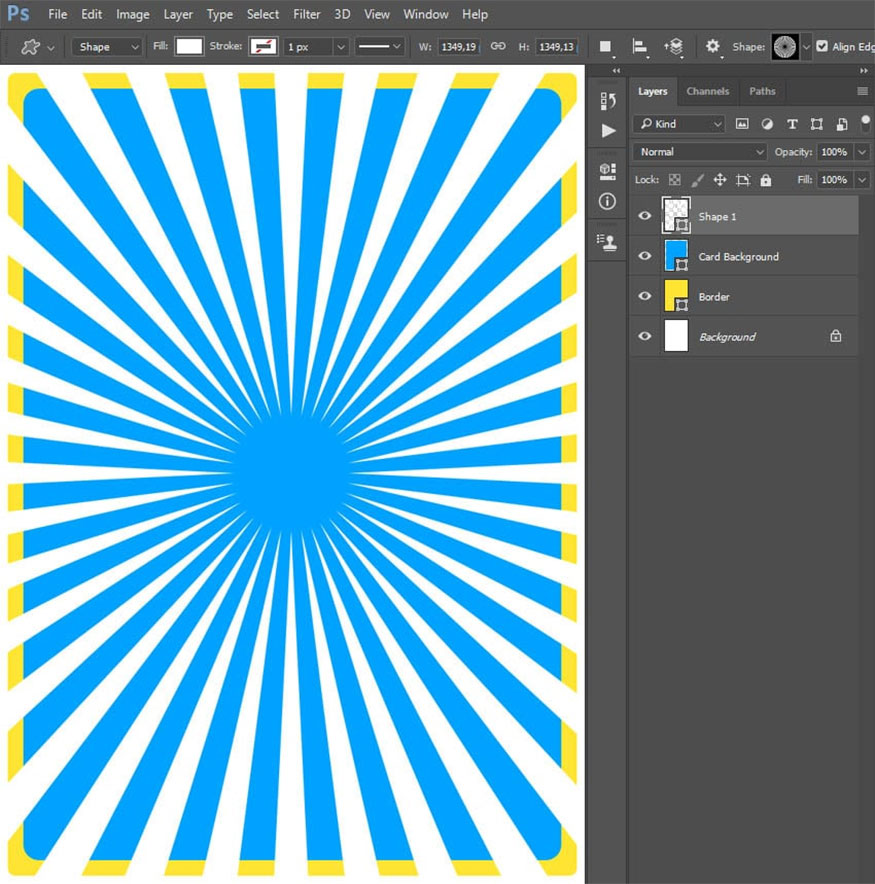875x884 pixels.
Task: Click the lock position move icon
Action: (x=719, y=180)
